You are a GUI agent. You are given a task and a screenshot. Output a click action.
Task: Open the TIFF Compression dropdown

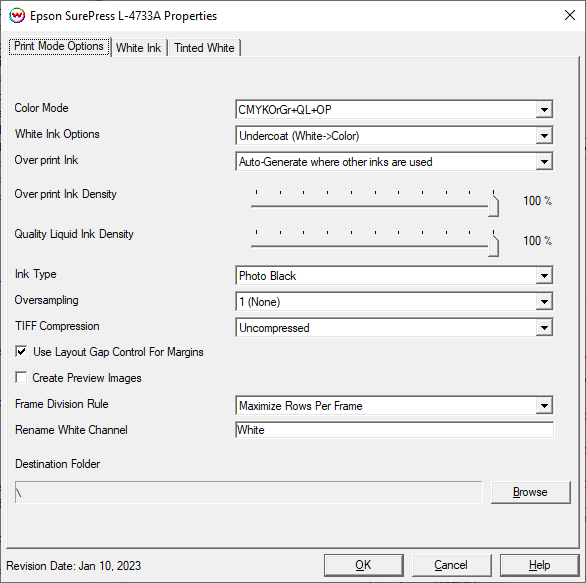point(544,328)
